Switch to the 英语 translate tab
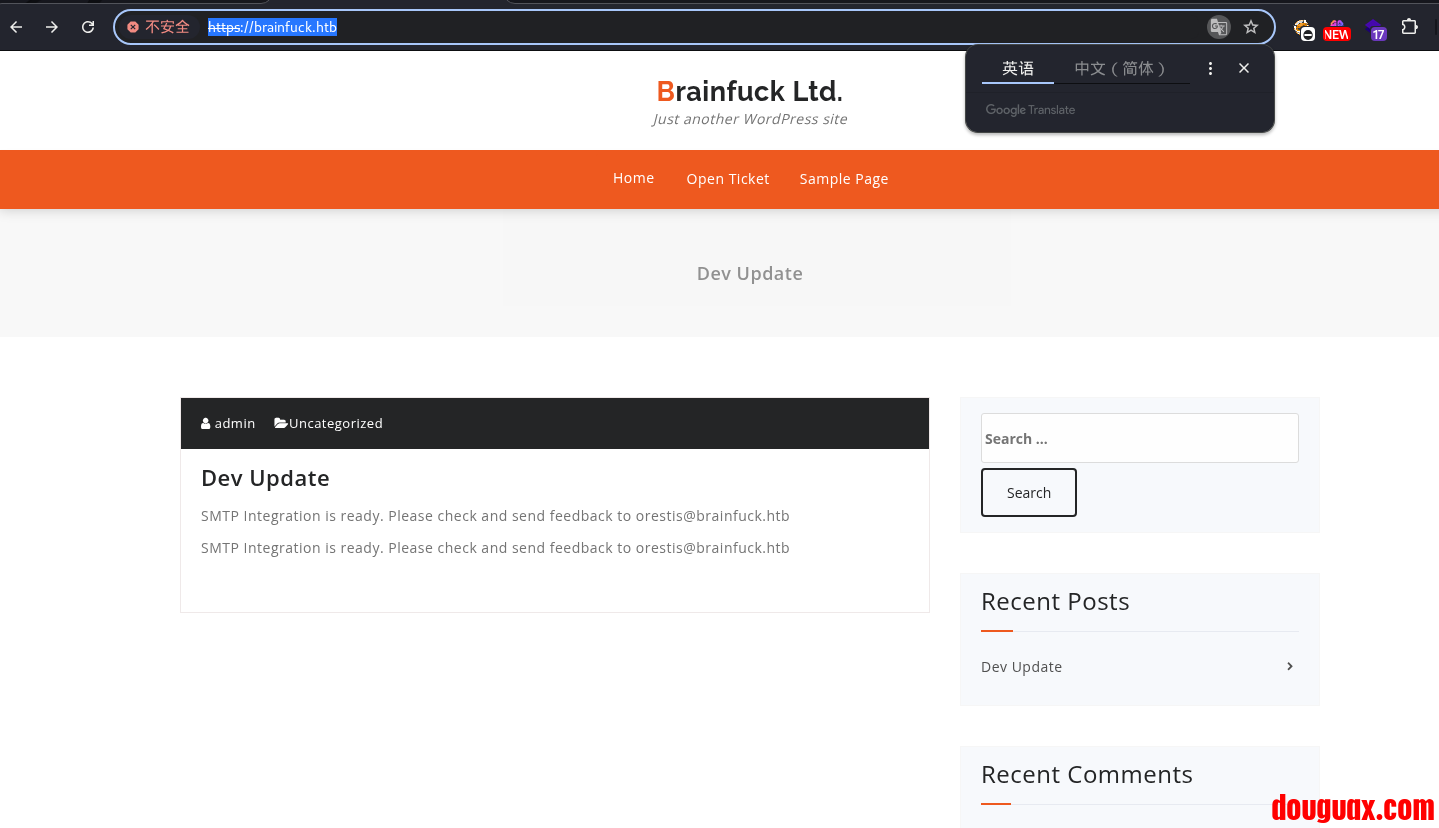This screenshot has width=1439, height=828. [1018, 68]
